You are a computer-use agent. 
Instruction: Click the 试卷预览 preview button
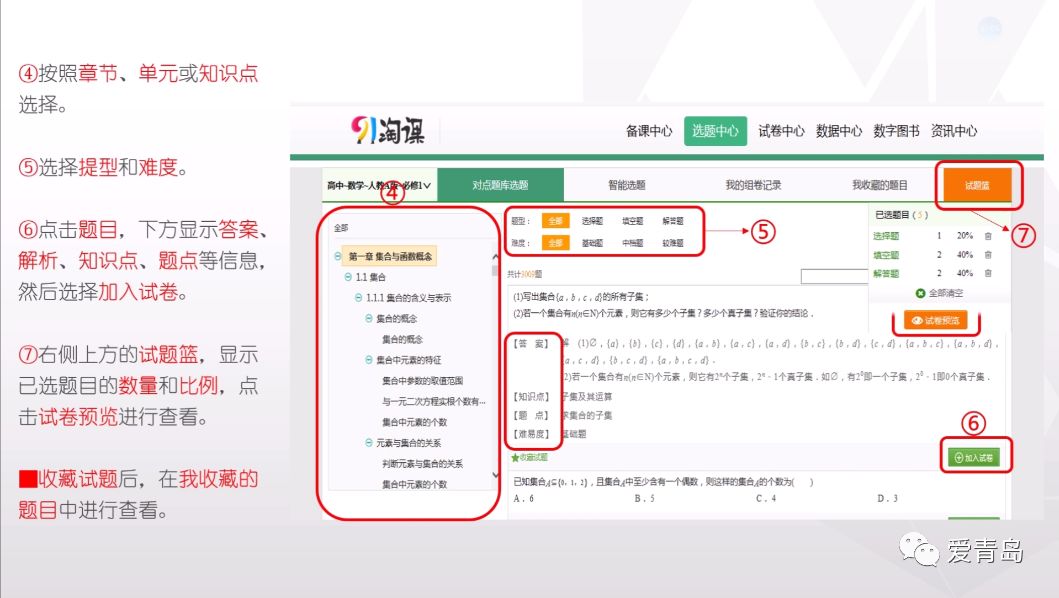point(935,320)
